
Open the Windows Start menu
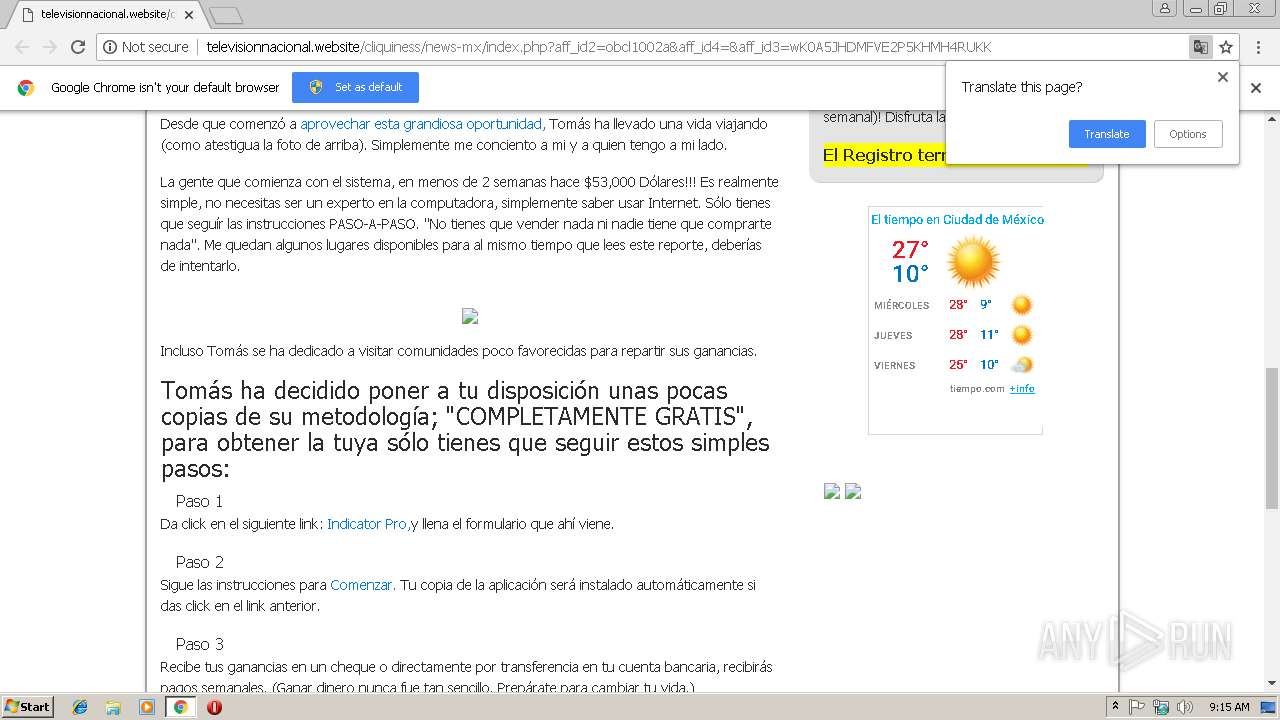pyautogui.click(x=27, y=706)
